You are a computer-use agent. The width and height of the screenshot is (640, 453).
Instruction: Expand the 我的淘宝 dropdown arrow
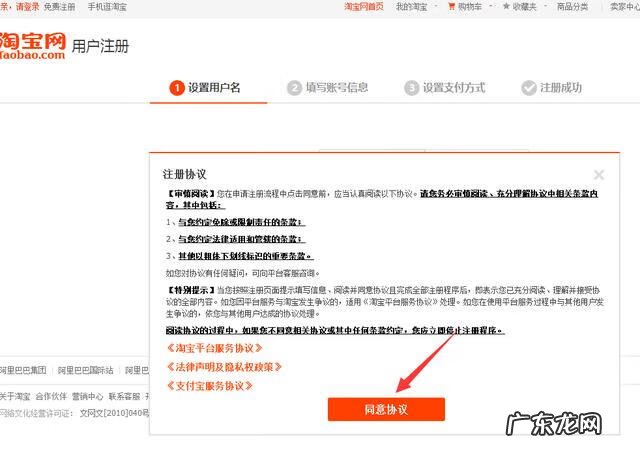436,6
